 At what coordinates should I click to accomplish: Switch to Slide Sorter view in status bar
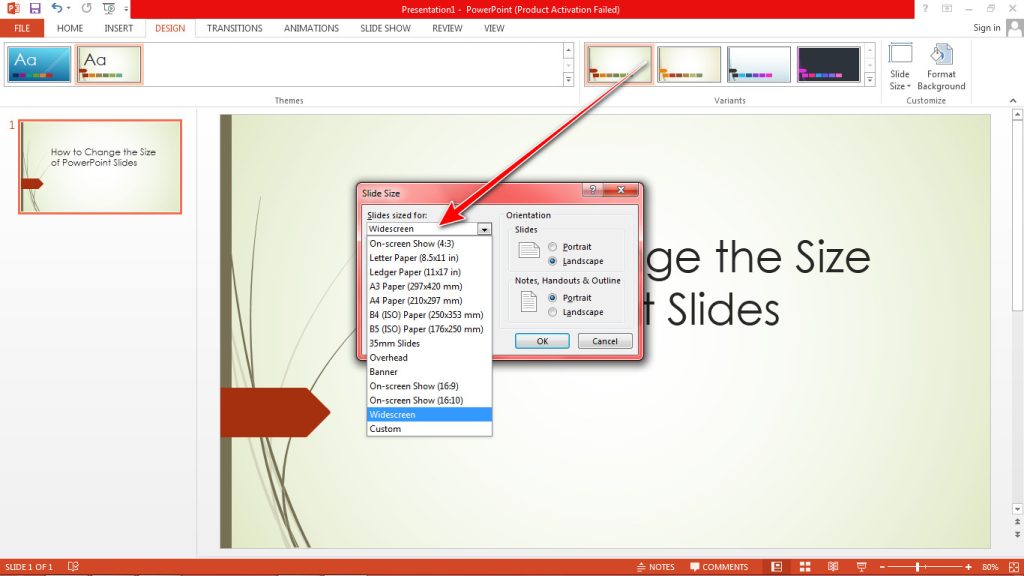pos(805,566)
